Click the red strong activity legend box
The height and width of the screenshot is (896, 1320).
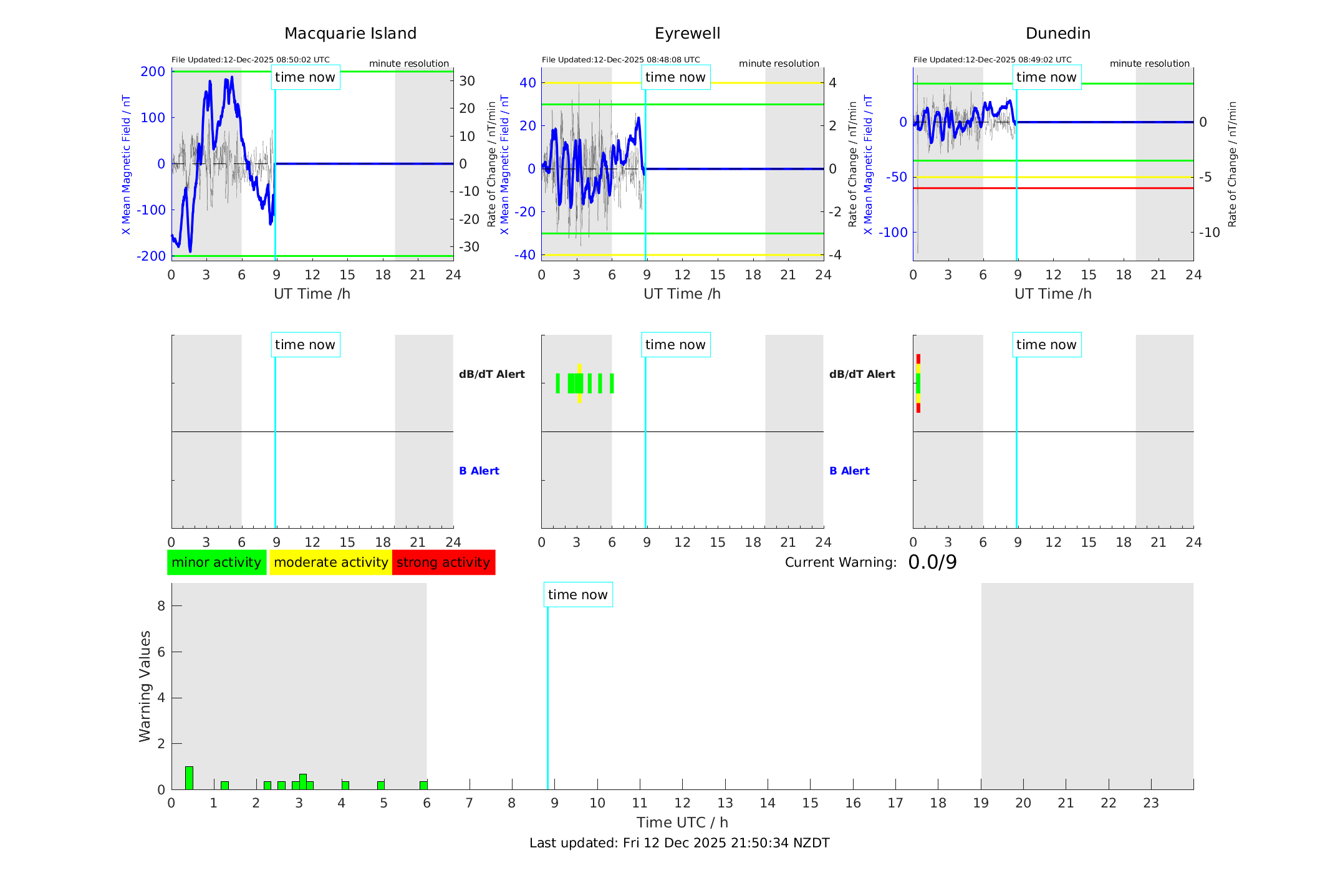coord(443,562)
